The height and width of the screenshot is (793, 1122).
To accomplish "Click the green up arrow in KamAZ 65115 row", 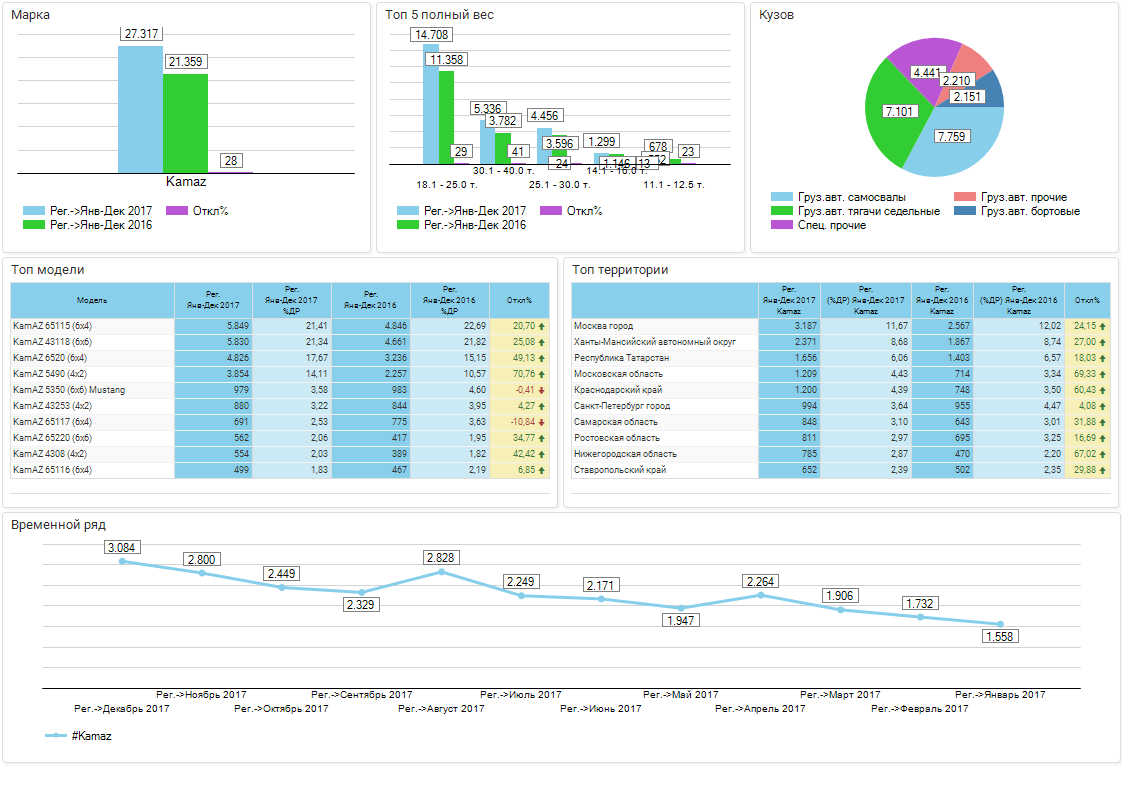I will [x=542, y=326].
